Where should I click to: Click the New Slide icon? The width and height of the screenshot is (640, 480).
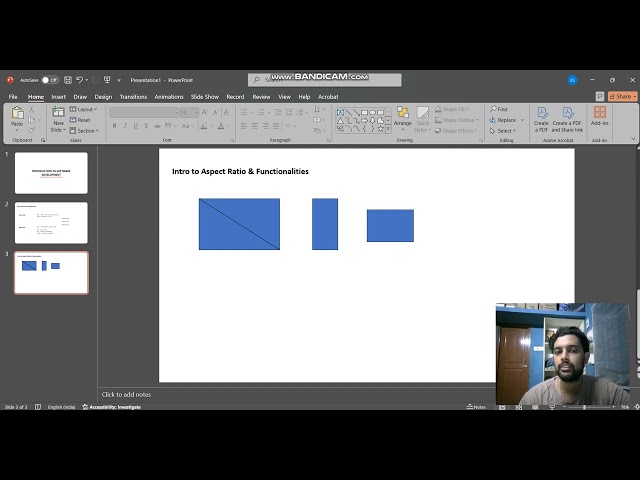click(x=58, y=112)
